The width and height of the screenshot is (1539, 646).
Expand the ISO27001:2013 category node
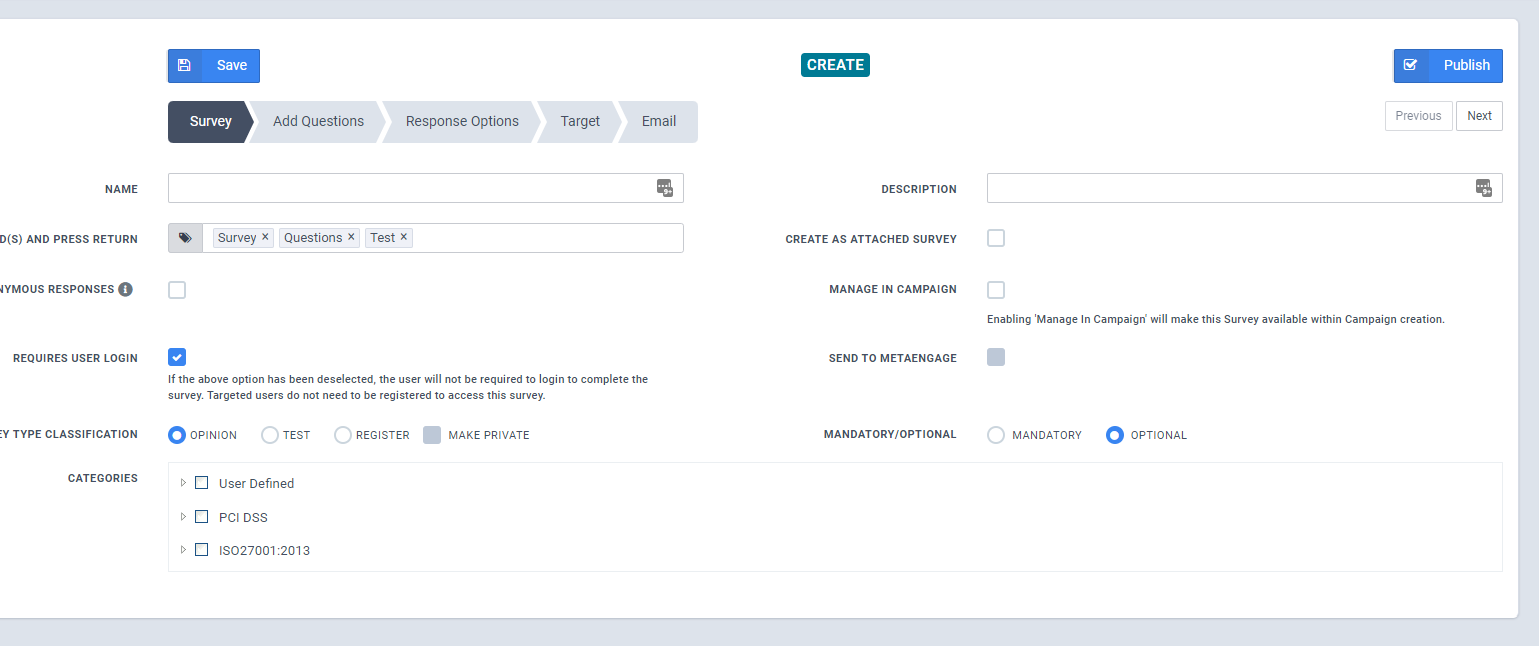183,550
